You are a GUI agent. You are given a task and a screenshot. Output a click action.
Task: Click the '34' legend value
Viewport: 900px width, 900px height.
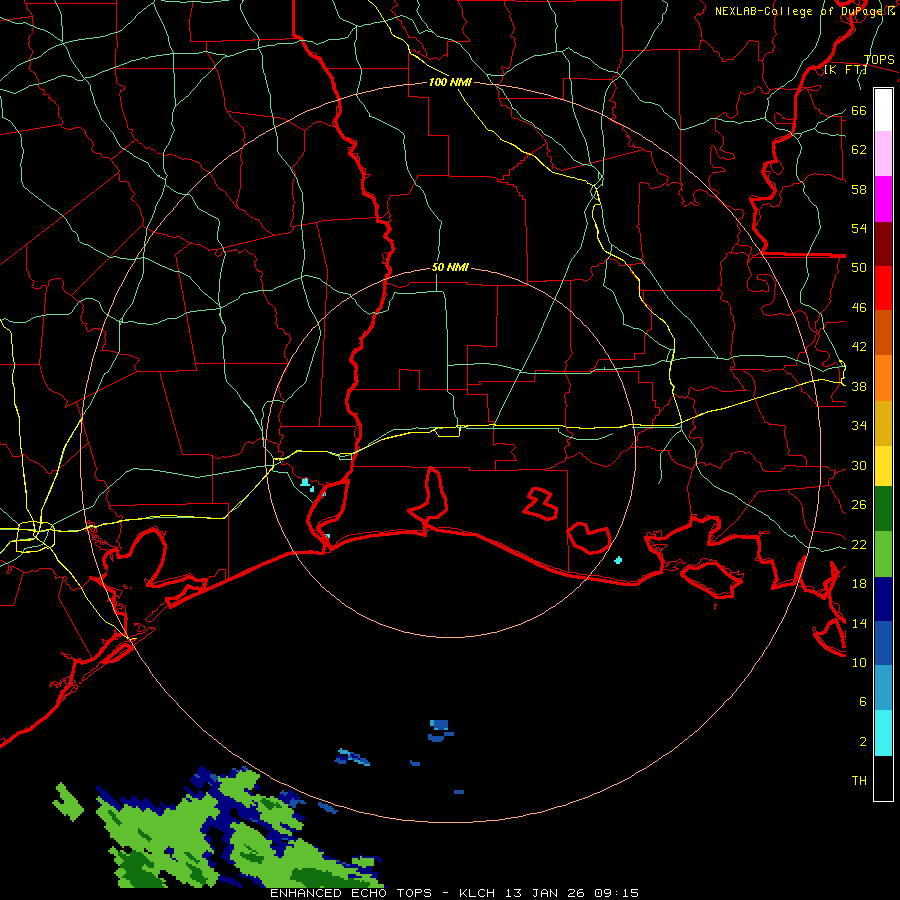coord(859,426)
